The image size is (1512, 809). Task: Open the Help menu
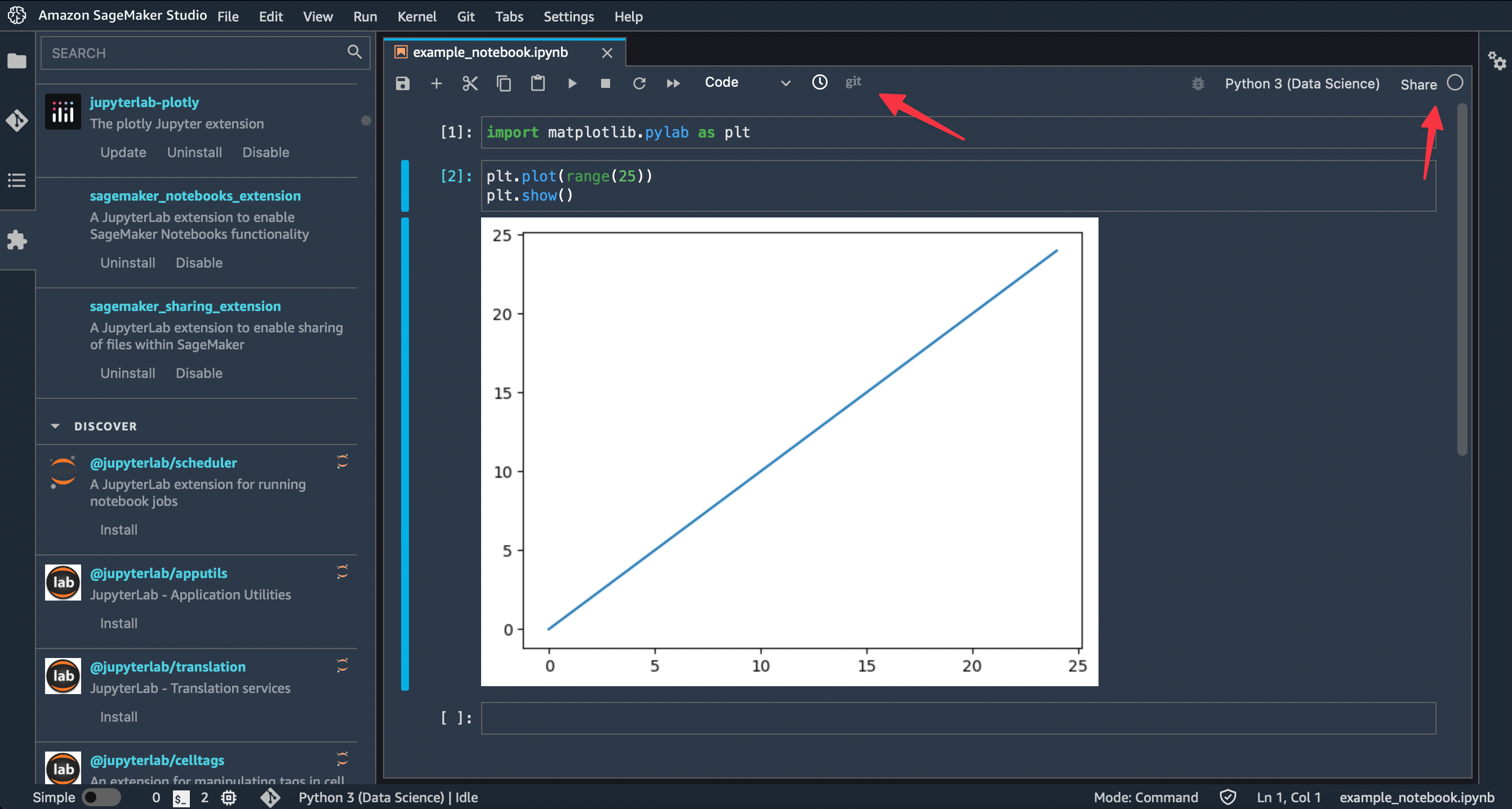click(628, 16)
